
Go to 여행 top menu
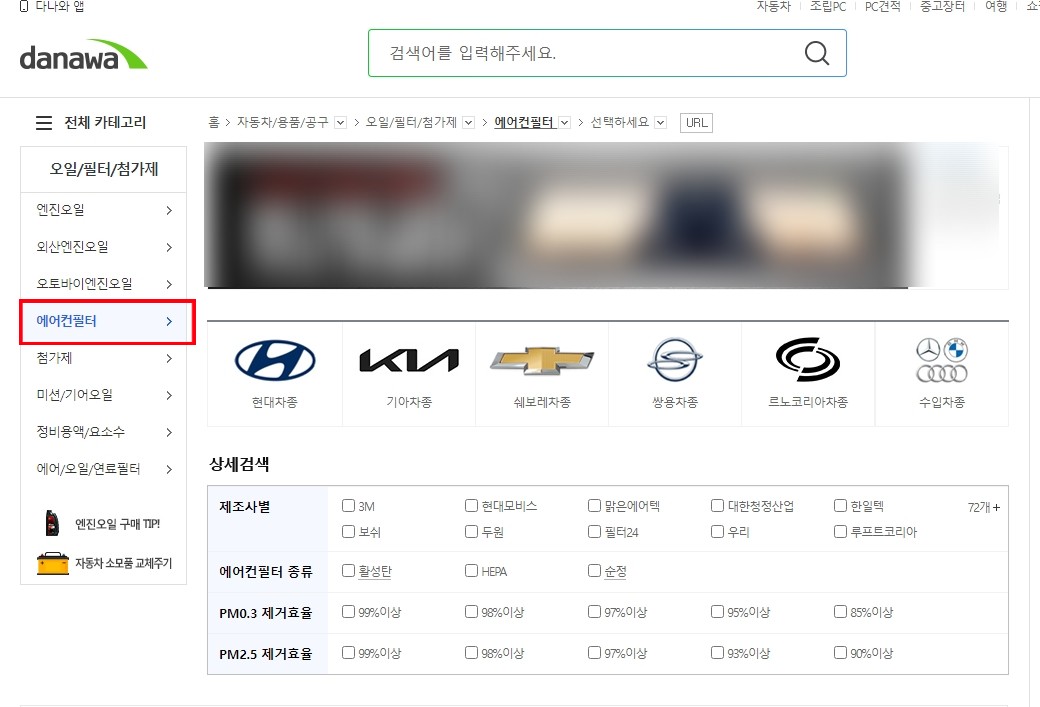pyautogui.click(x=996, y=6)
